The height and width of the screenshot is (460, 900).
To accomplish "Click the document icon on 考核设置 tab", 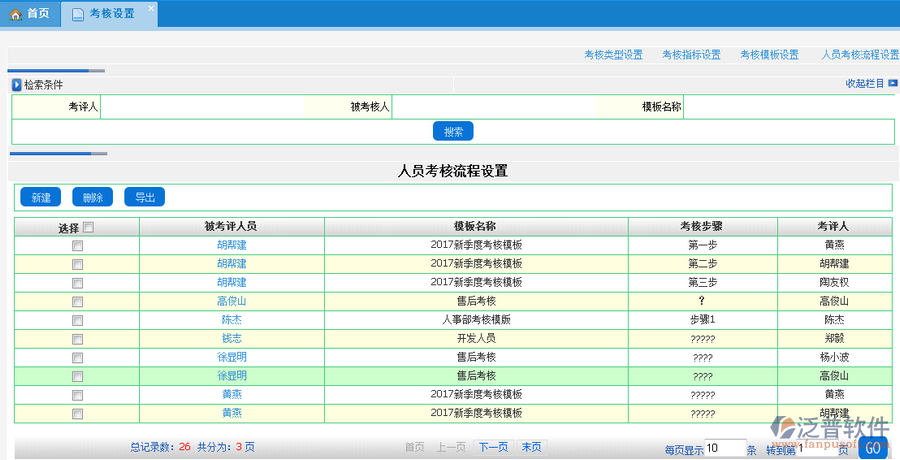I will click(79, 14).
